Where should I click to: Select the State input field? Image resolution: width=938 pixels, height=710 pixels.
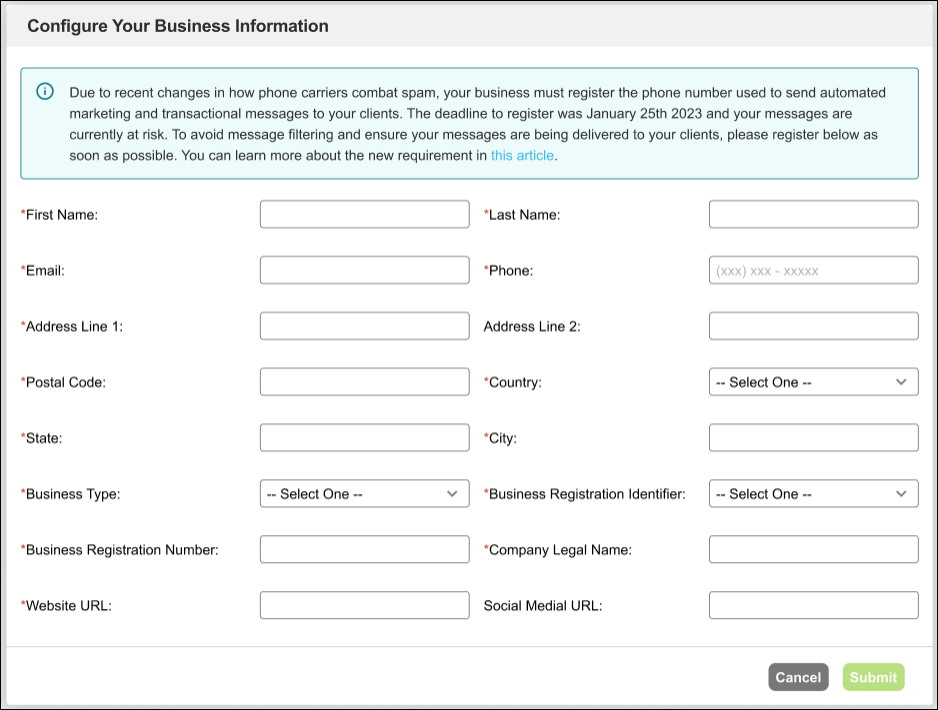(x=364, y=437)
